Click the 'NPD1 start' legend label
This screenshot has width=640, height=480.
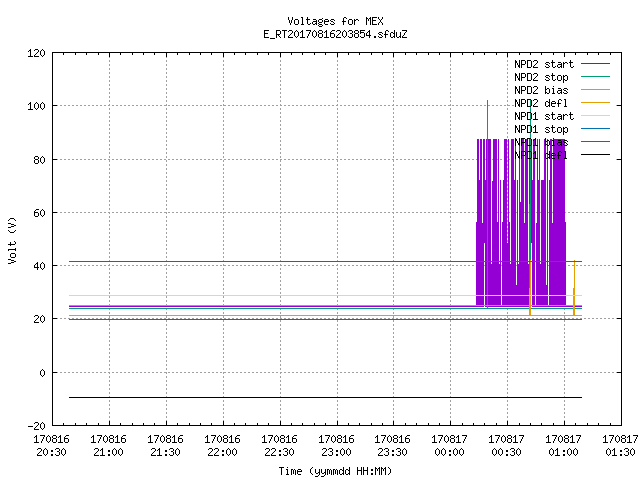(x=544, y=116)
